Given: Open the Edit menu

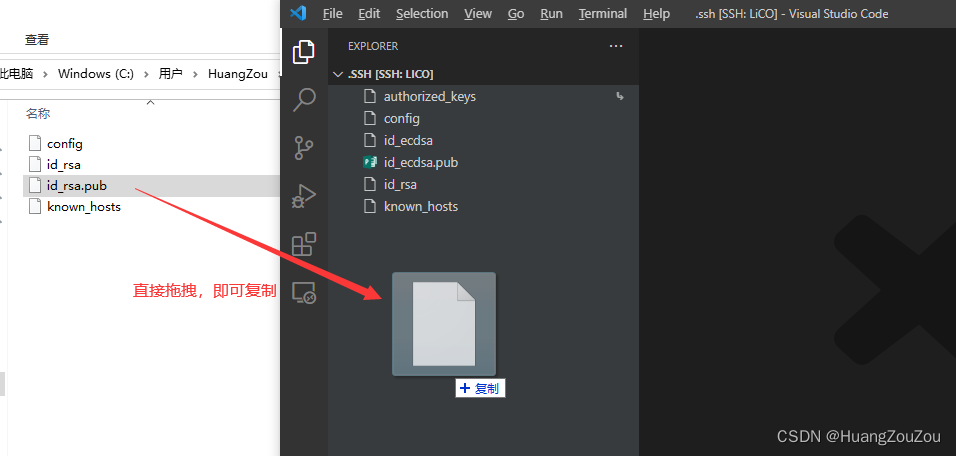Looking at the screenshot, I should (369, 13).
